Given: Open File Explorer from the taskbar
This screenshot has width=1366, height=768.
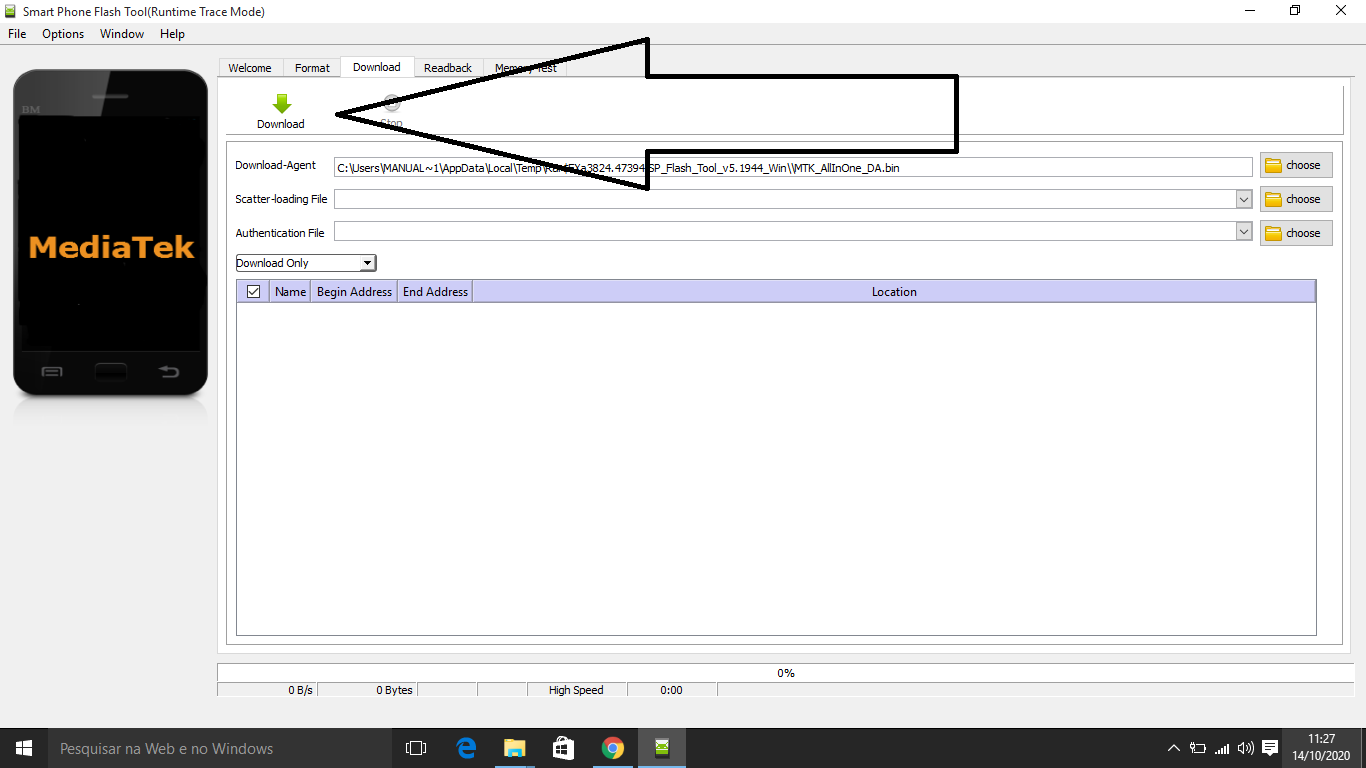Looking at the screenshot, I should [515, 748].
